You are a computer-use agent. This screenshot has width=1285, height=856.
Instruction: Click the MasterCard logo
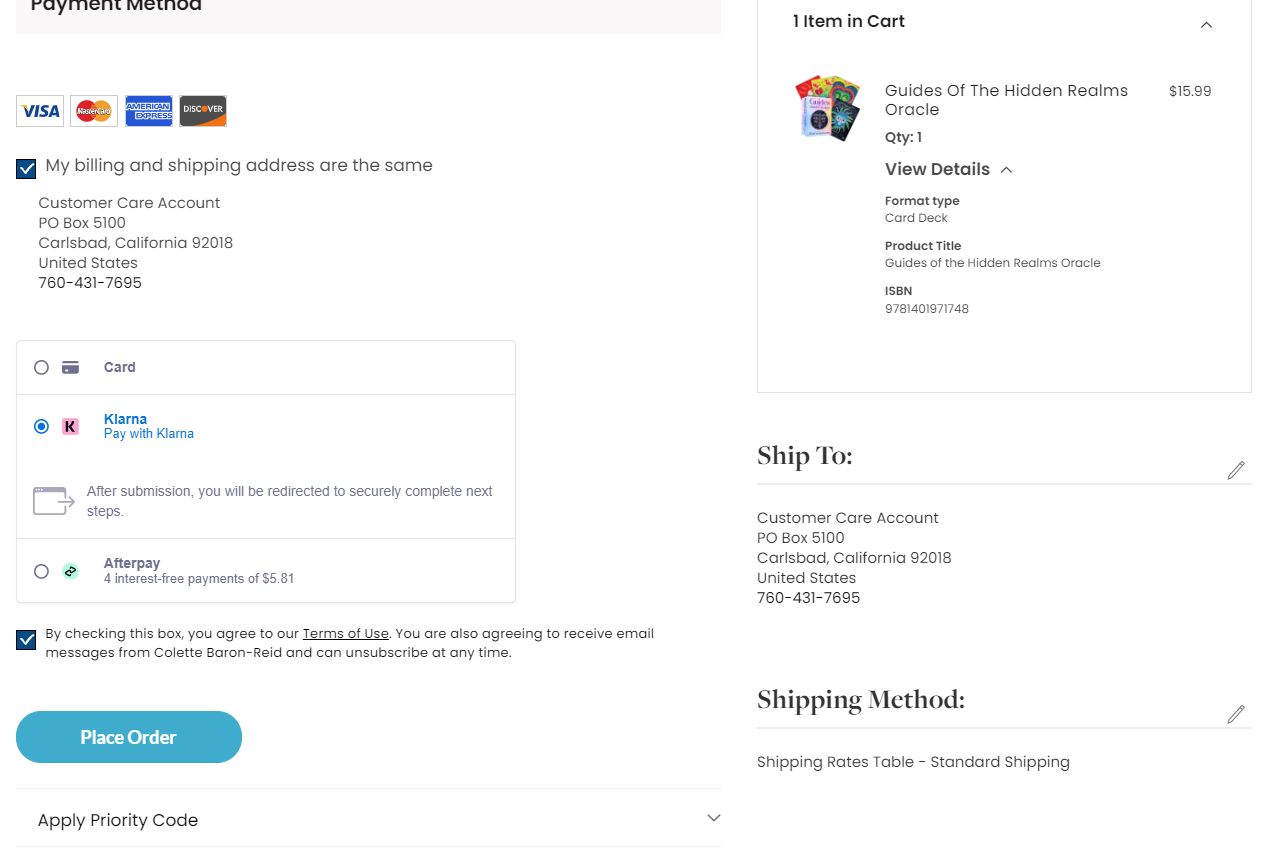click(94, 111)
